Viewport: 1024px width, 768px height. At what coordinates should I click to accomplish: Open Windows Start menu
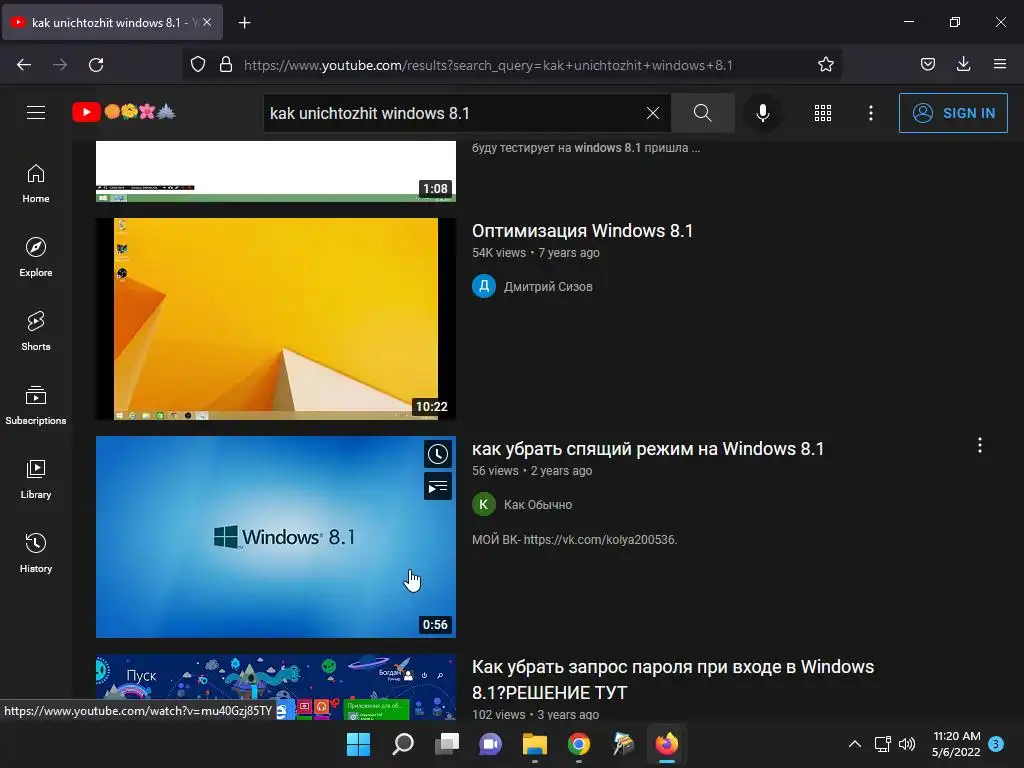pyautogui.click(x=358, y=744)
